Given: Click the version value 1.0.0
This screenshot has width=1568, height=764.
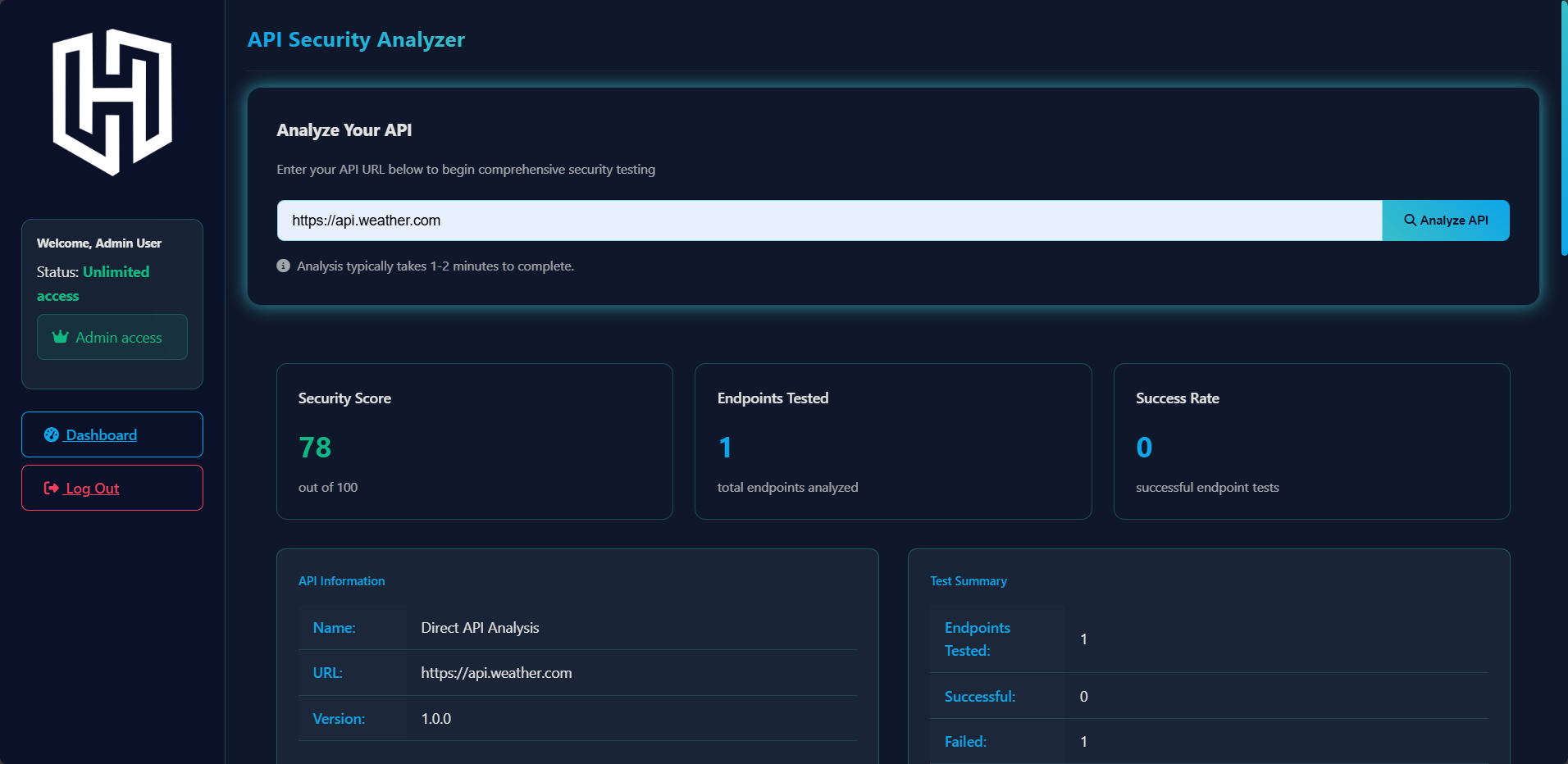Looking at the screenshot, I should pos(435,719).
